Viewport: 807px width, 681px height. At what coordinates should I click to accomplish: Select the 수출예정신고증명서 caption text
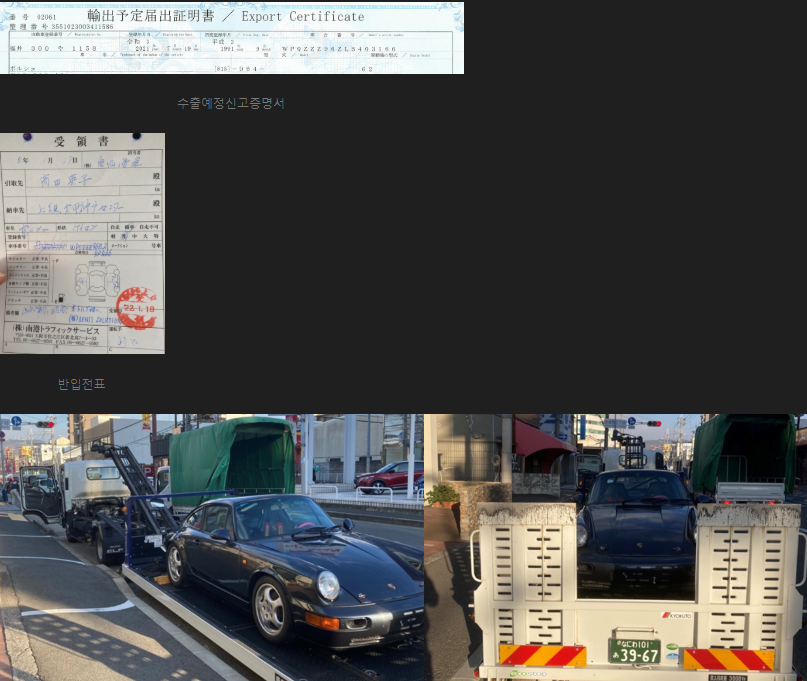pyautogui.click(x=231, y=103)
